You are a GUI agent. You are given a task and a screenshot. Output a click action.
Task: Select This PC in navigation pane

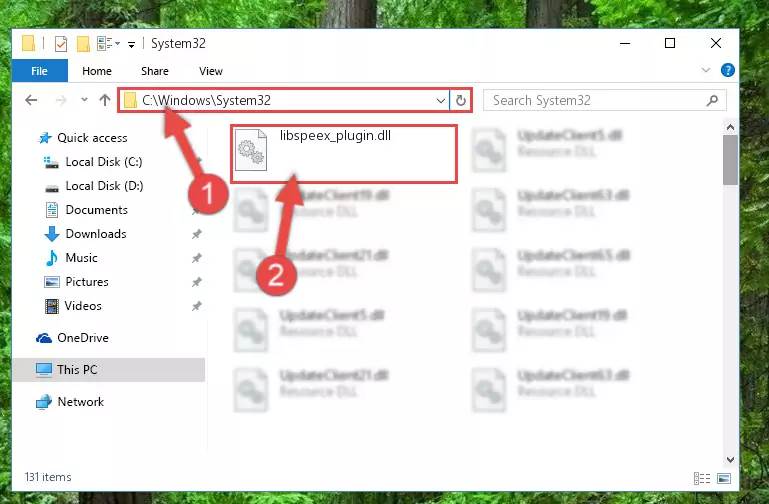tap(108, 370)
